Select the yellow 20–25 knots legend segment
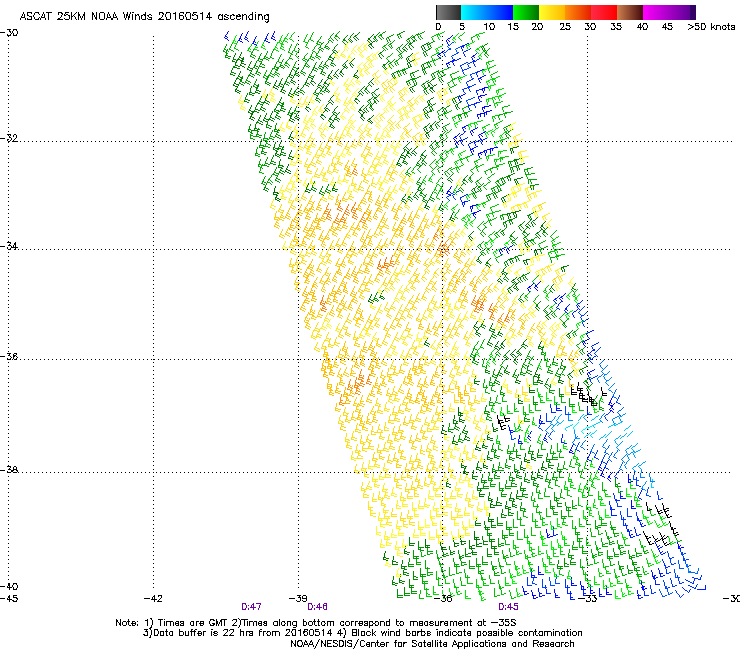The height and width of the screenshot is (650, 740). click(552, 12)
